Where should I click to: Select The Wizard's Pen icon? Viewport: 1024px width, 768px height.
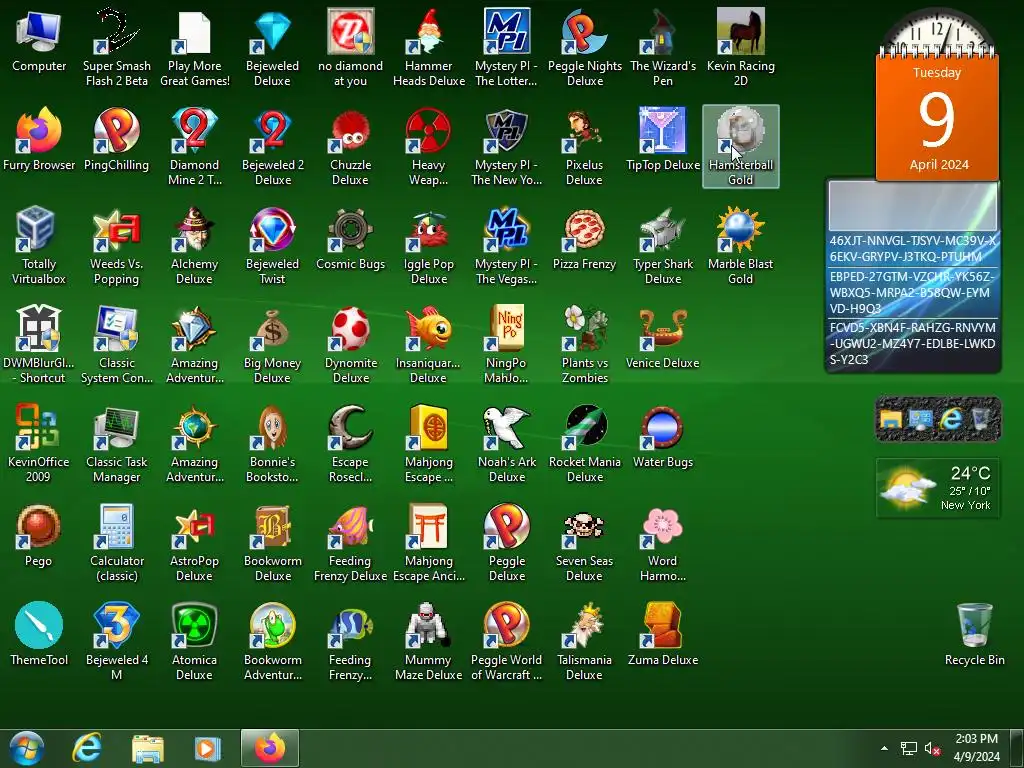(x=663, y=47)
